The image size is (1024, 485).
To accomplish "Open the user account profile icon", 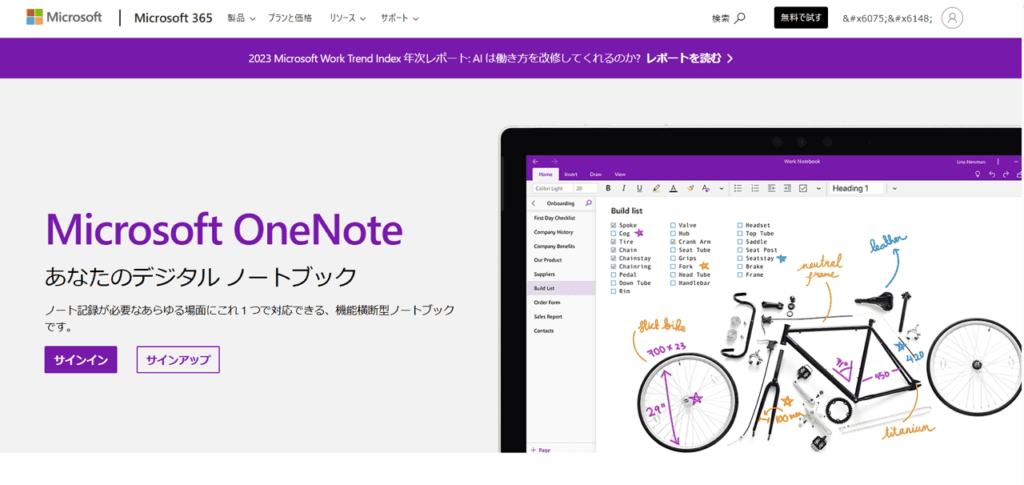I will pyautogui.click(x=953, y=18).
